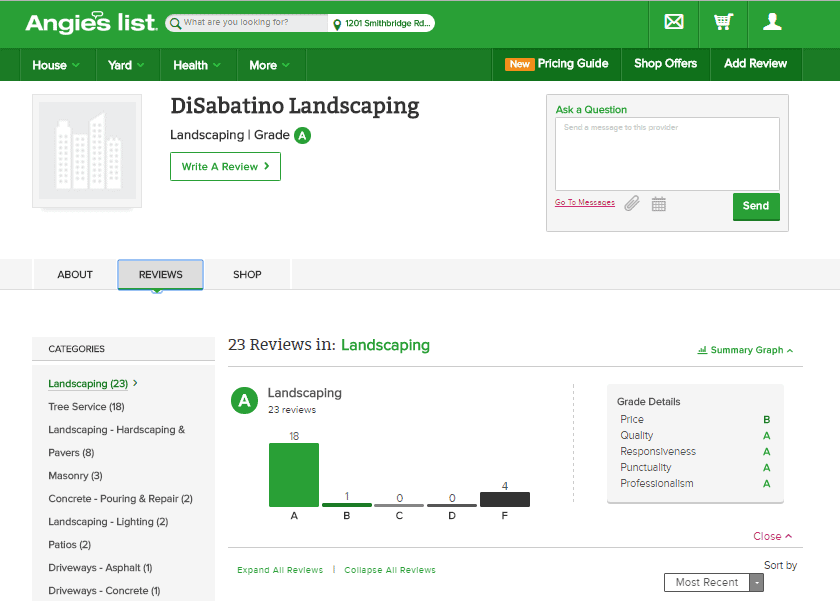The image size is (840, 601).
Task: Click the Professionalism grade row
Action: [x=695, y=484]
